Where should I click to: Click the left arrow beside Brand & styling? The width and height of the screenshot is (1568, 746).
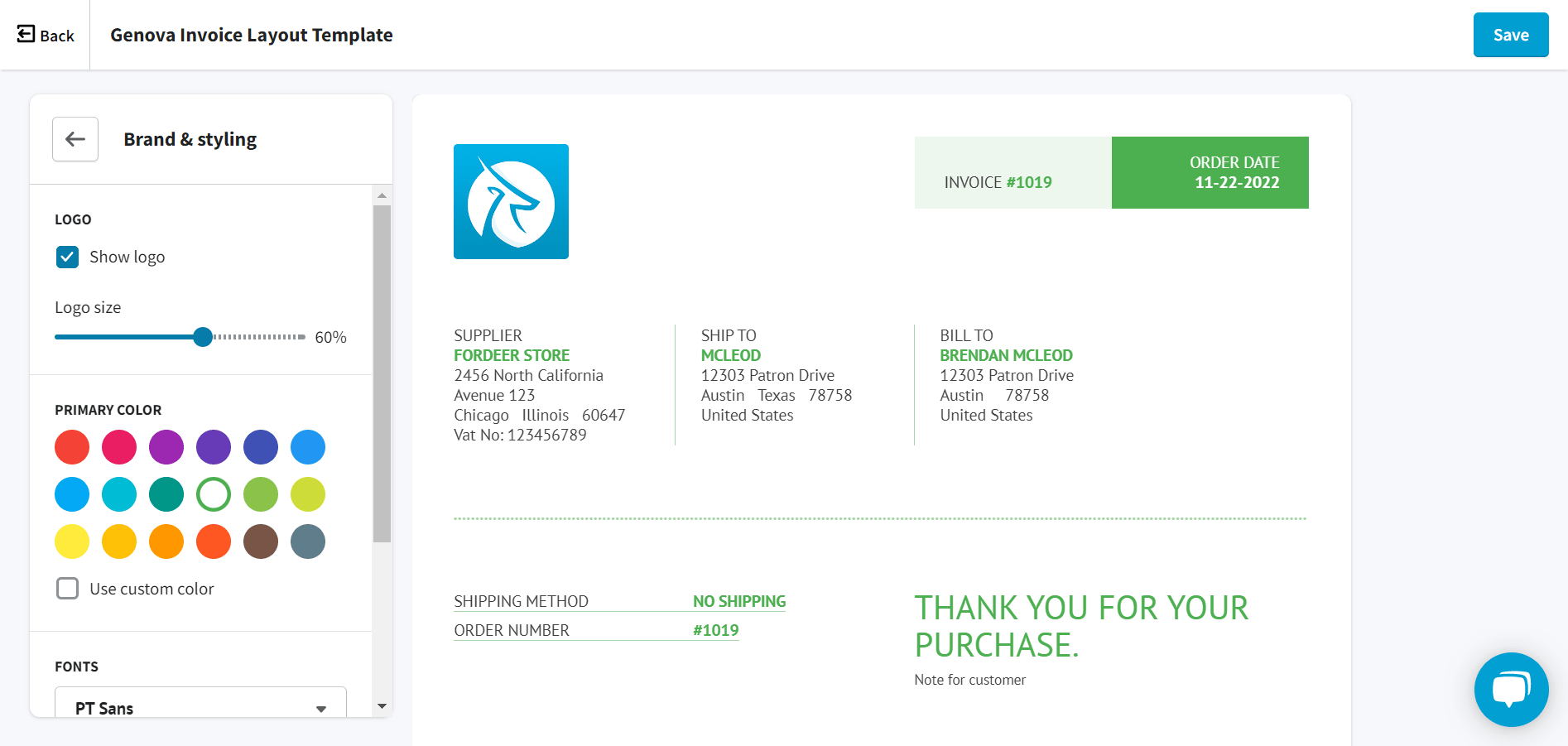coord(75,139)
